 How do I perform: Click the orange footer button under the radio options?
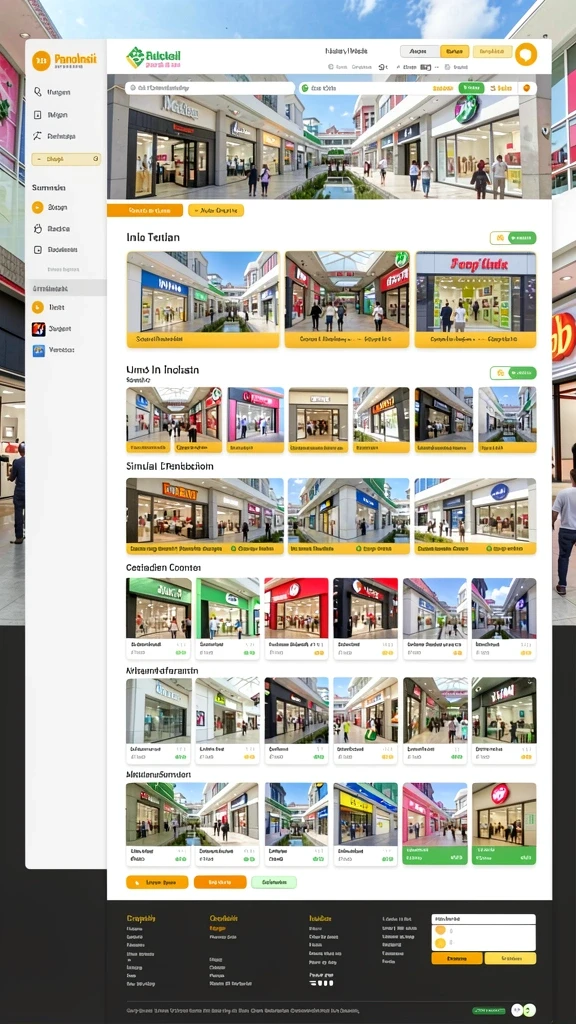point(456,959)
